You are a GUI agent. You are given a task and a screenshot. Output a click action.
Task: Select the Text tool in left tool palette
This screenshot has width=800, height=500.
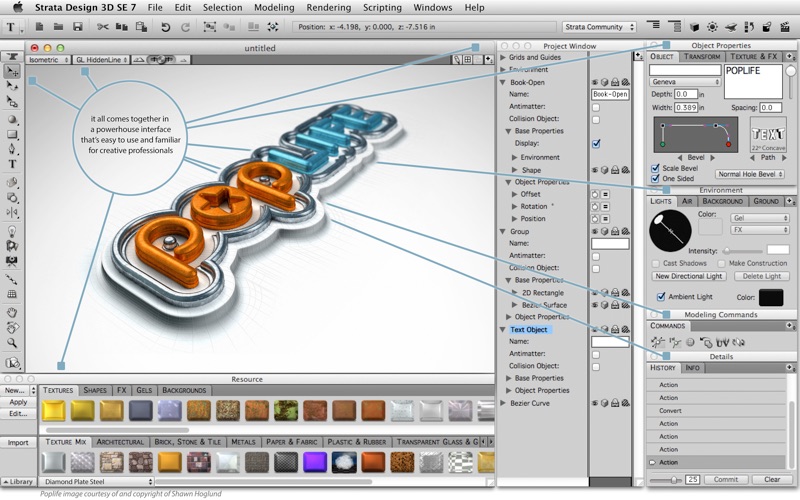coord(13,164)
